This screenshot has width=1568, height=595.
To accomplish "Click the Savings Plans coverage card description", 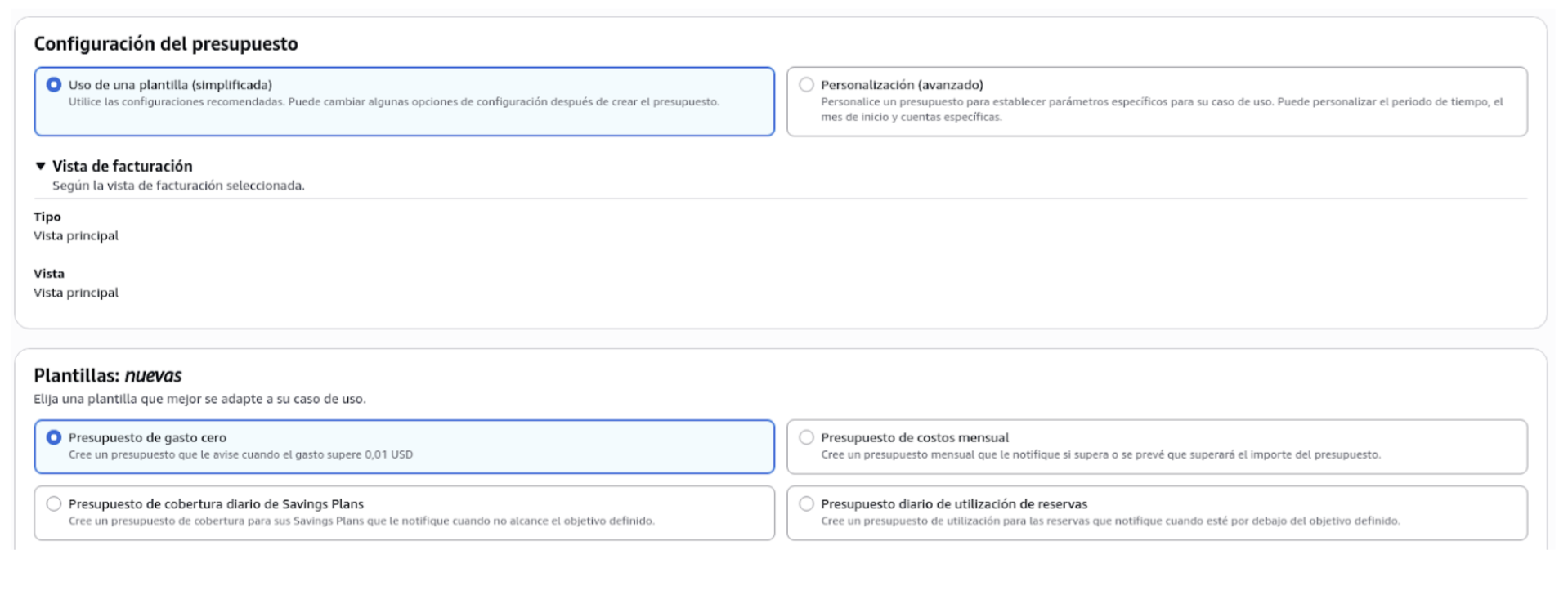I will [x=361, y=521].
